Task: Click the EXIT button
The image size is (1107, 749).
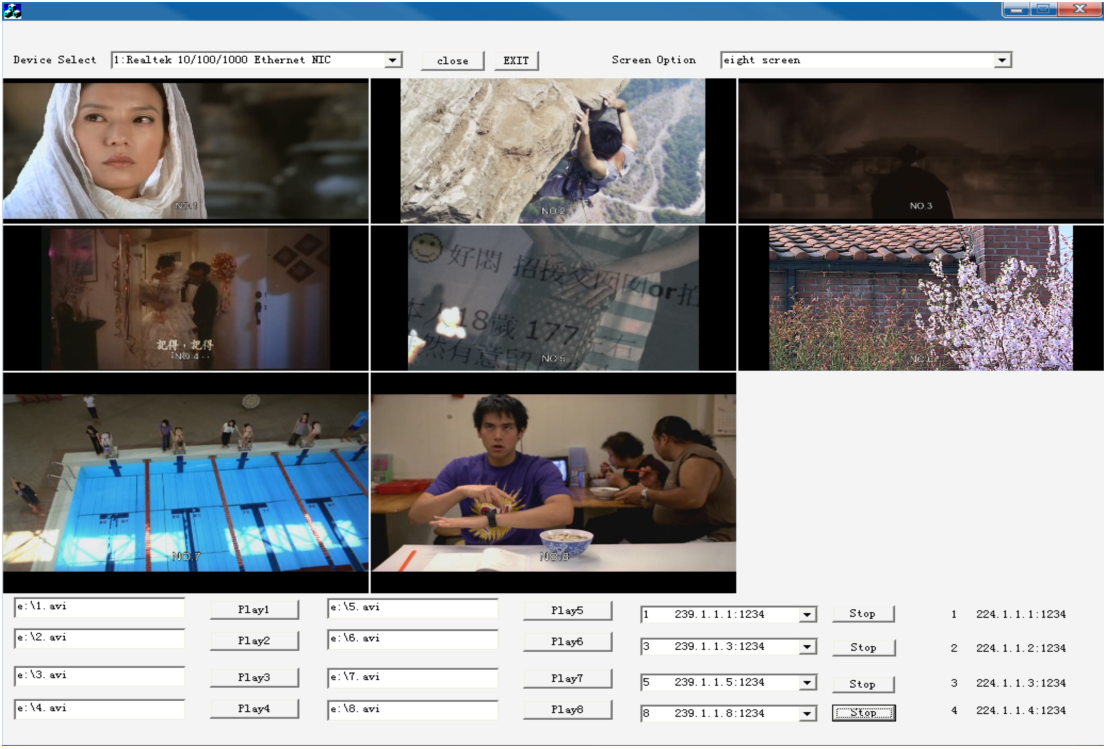Action: pos(516,61)
